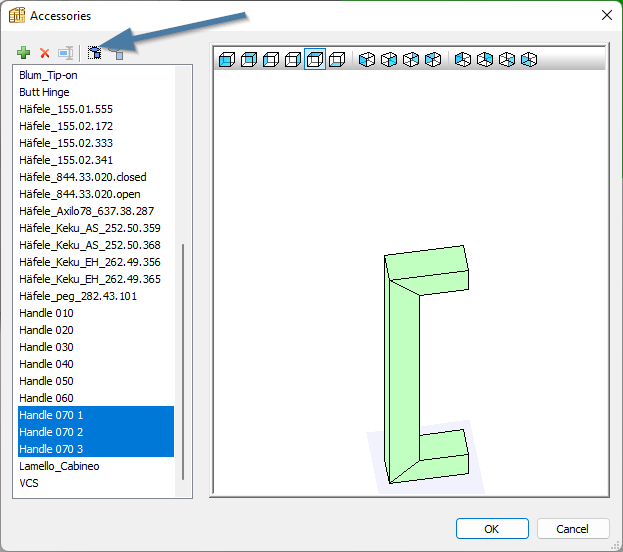Select Häfele_155.02.341 entry
Image resolution: width=623 pixels, height=552 pixels.
click(96, 160)
